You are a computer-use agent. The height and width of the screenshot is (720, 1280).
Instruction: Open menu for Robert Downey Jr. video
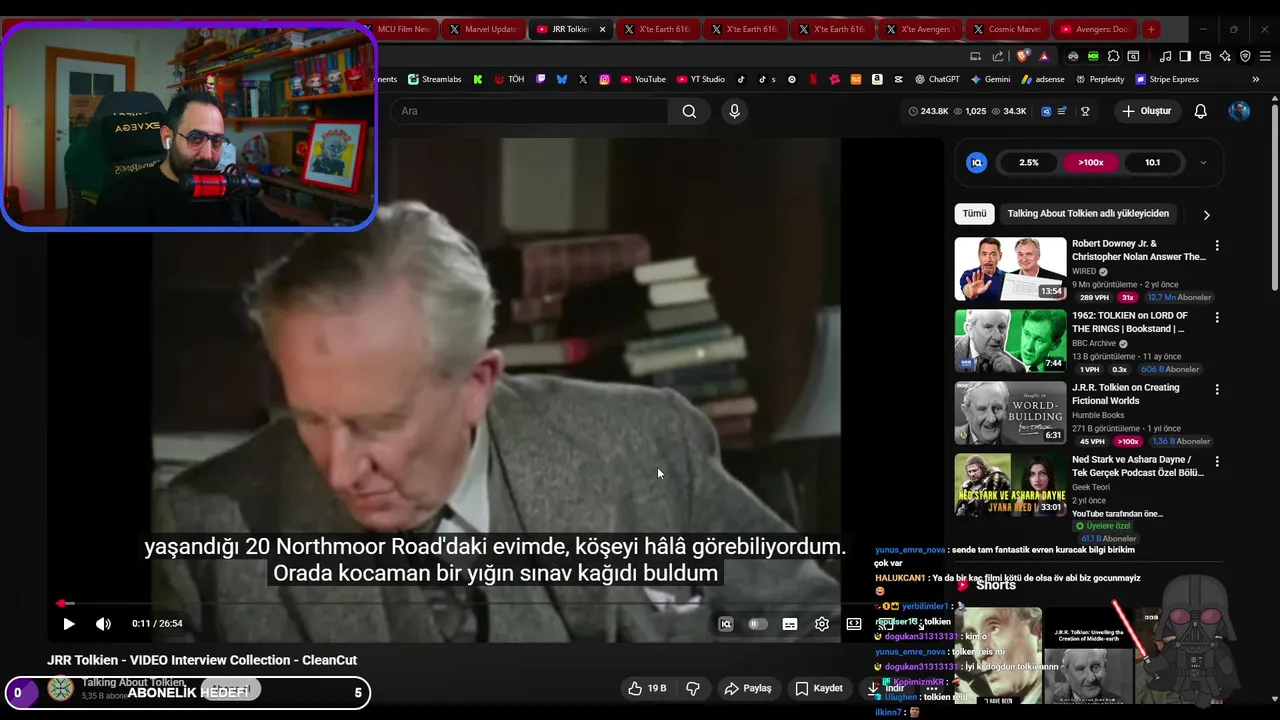(x=1217, y=245)
